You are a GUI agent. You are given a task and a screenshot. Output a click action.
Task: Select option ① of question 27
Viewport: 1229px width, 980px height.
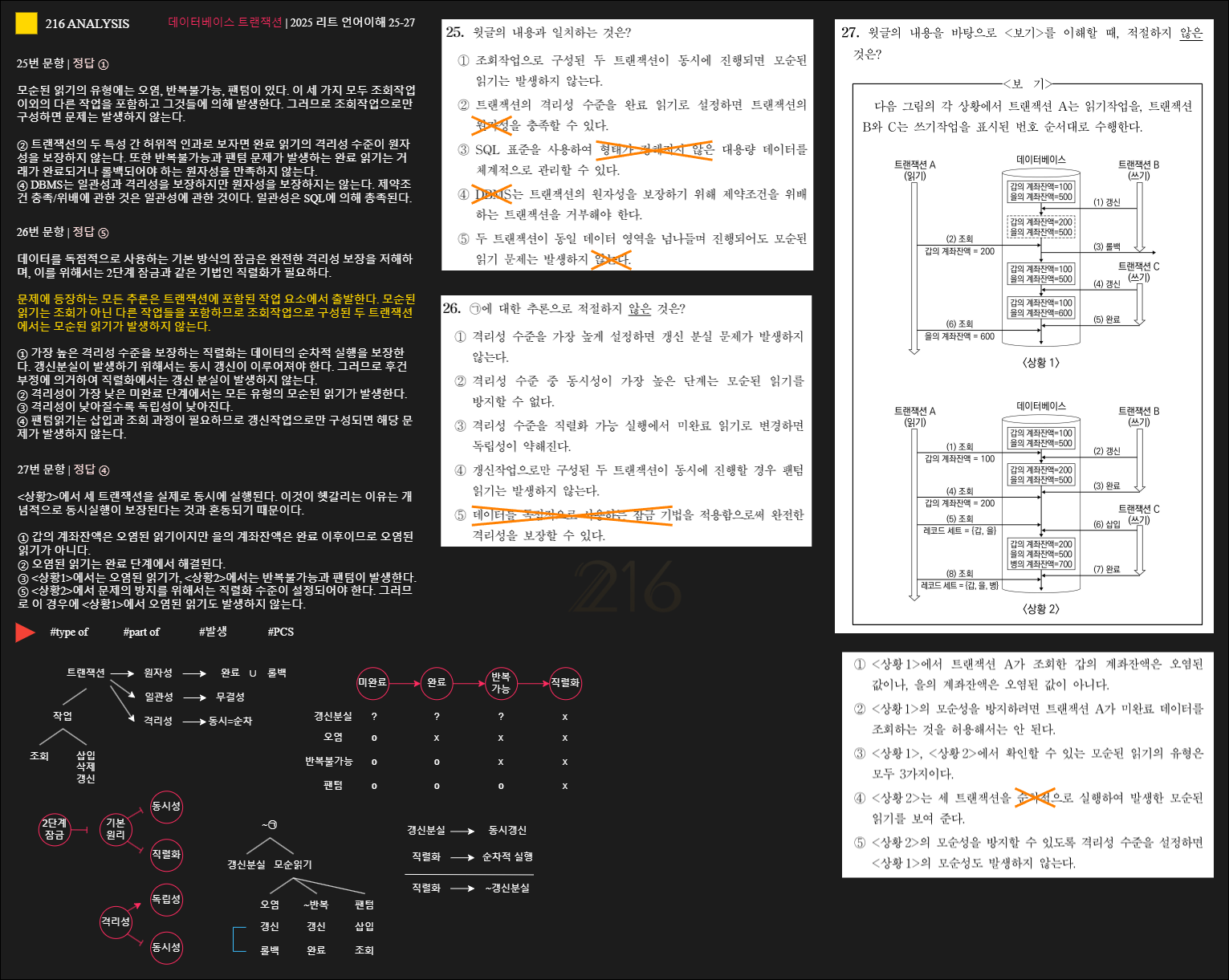[x=1028, y=674]
